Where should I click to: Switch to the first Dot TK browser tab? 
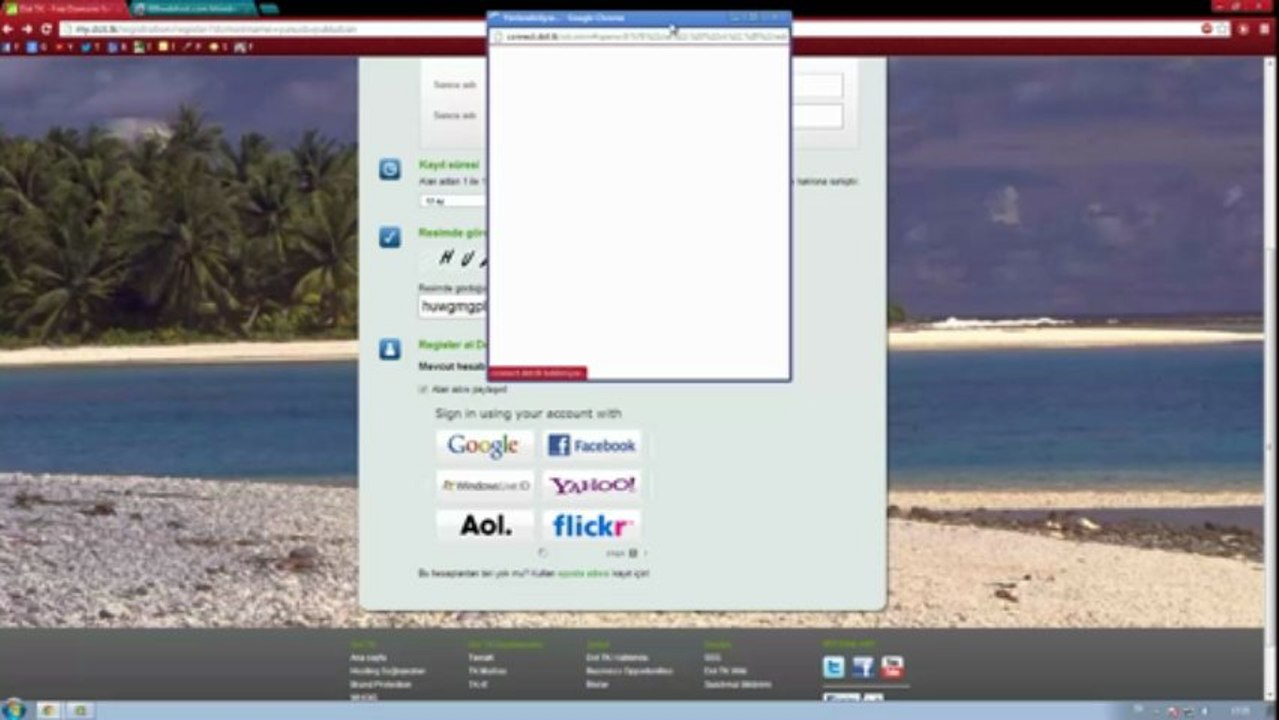click(65, 8)
